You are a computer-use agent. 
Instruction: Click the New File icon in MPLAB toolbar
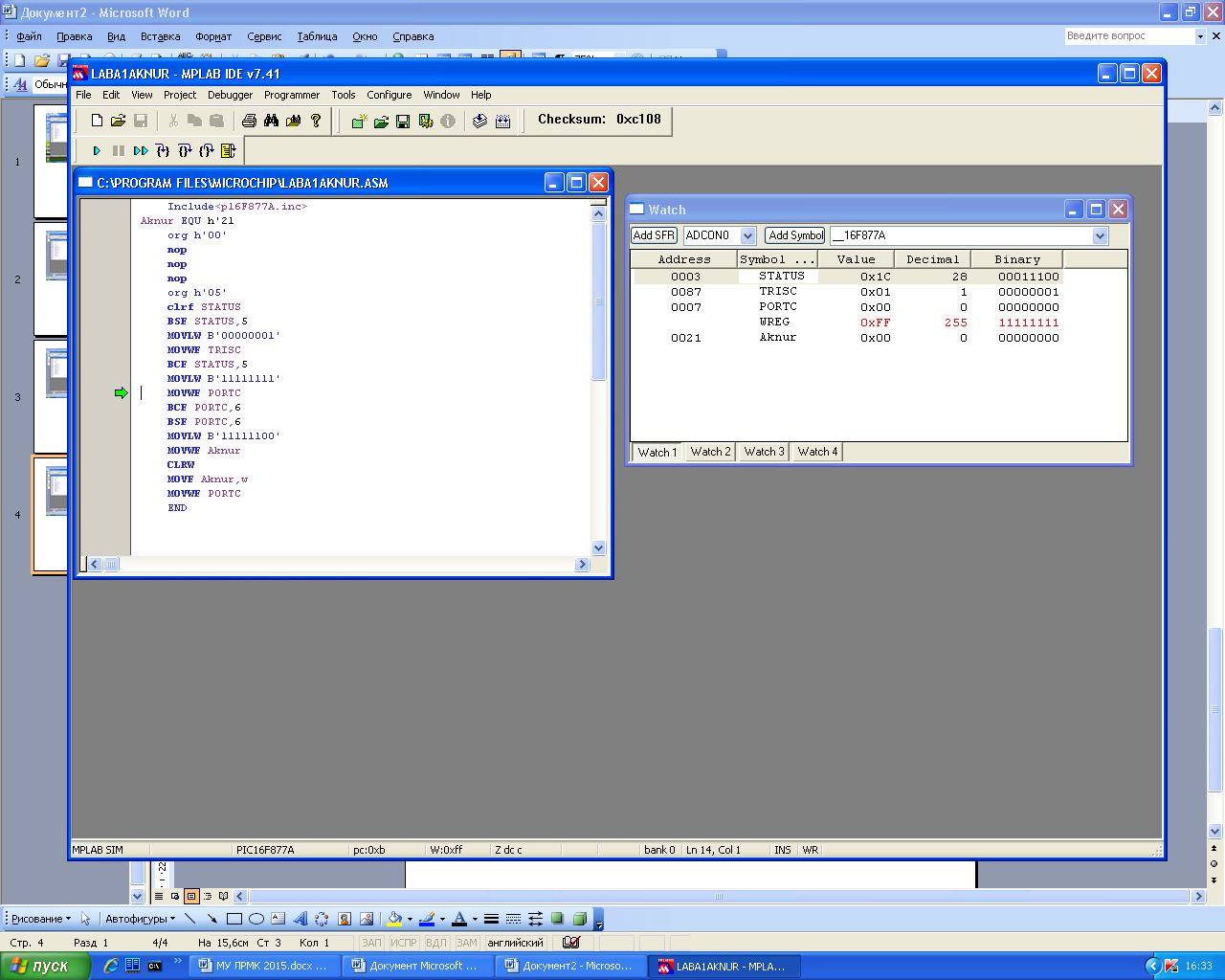click(97, 121)
